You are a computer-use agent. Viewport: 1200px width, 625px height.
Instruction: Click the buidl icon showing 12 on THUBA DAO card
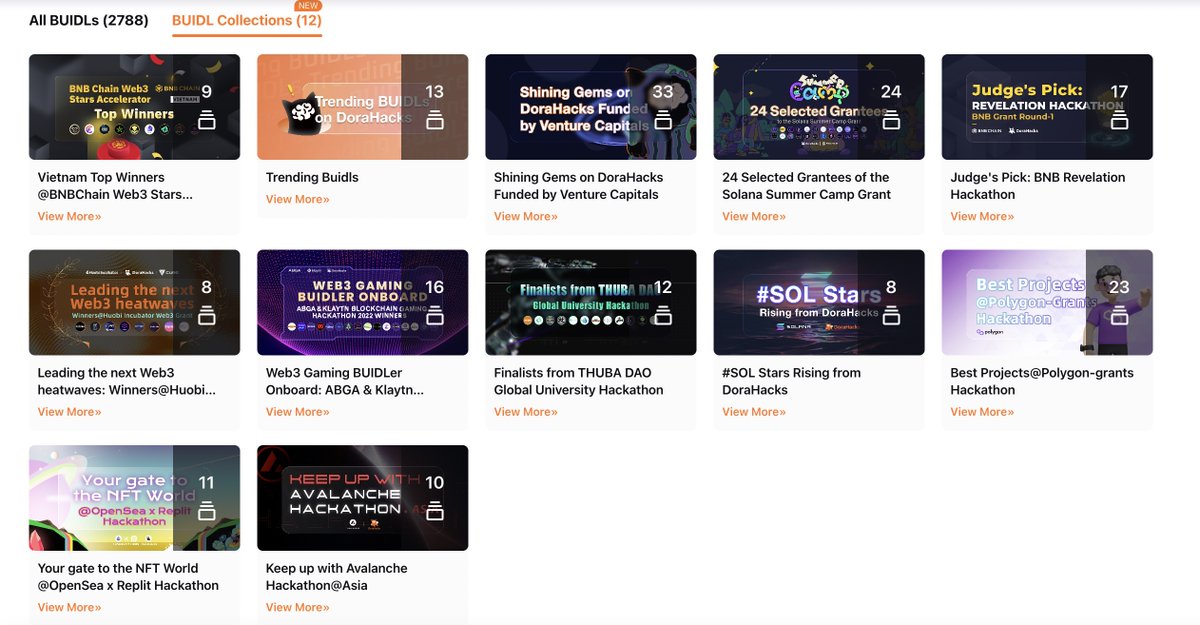click(662, 314)
